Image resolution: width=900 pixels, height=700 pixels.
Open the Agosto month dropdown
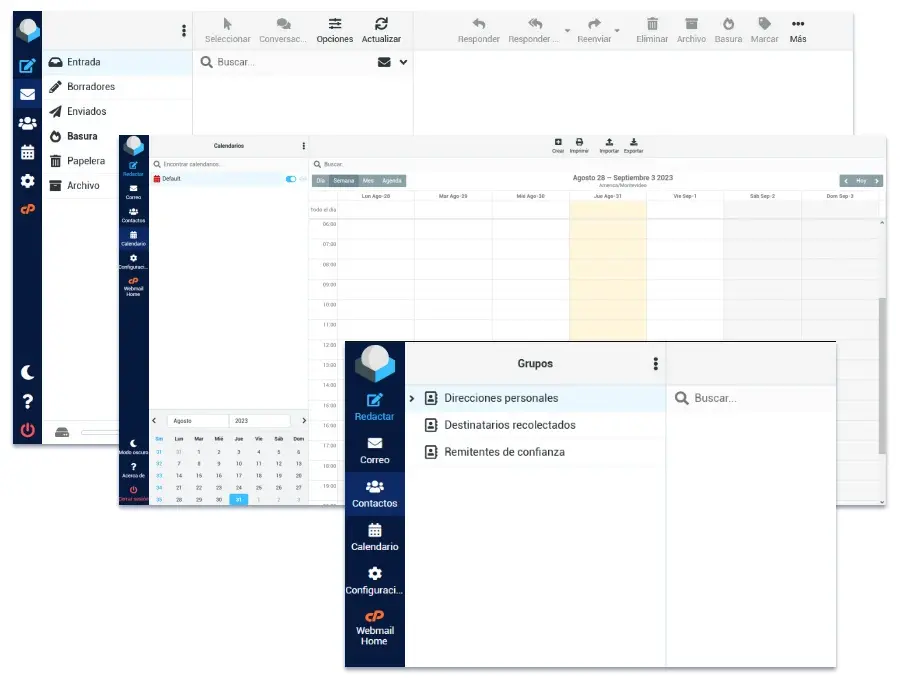pyautogui.click(x=197, y=421)
